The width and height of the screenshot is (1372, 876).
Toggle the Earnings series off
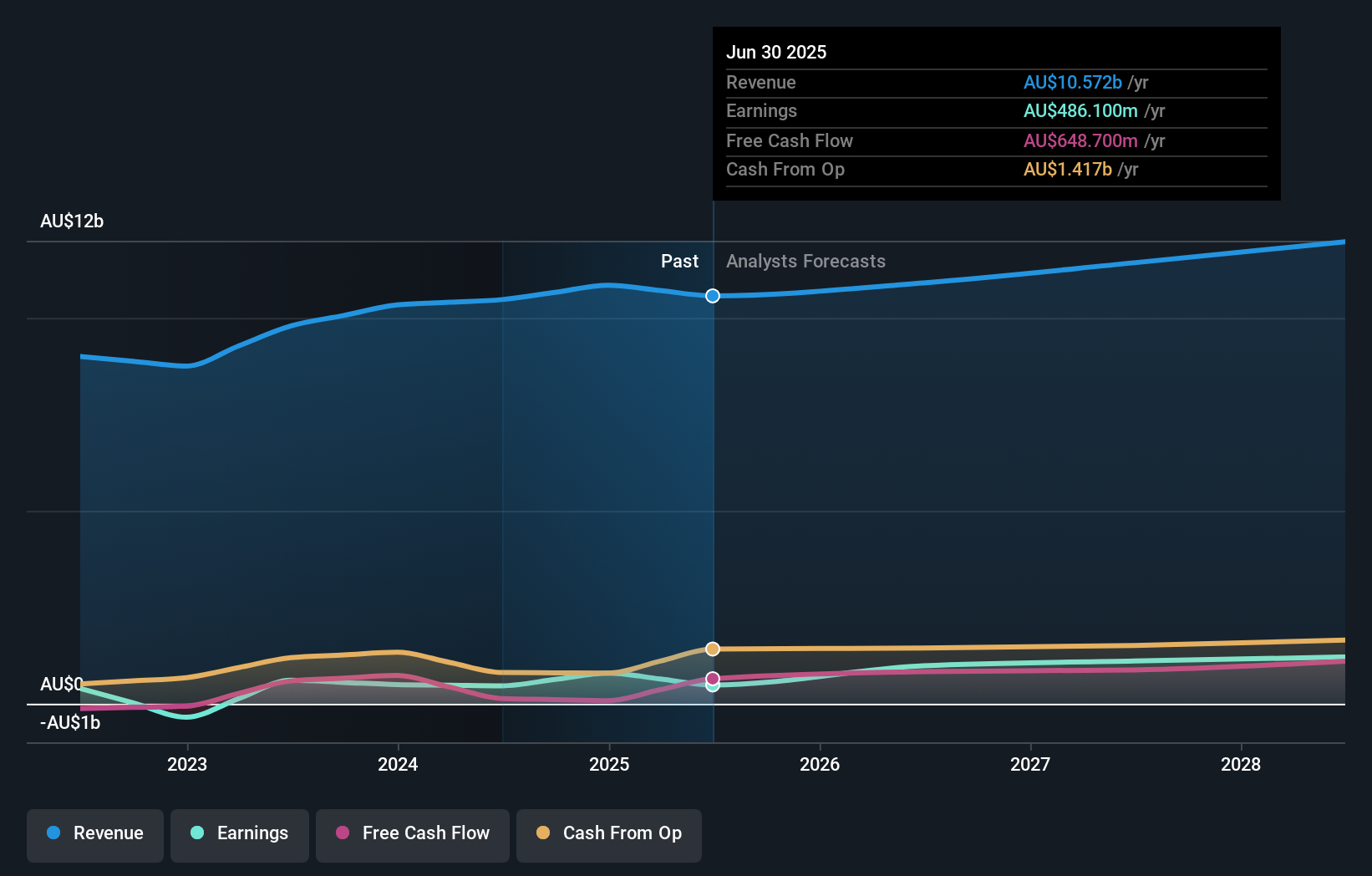tap(240, 835)
